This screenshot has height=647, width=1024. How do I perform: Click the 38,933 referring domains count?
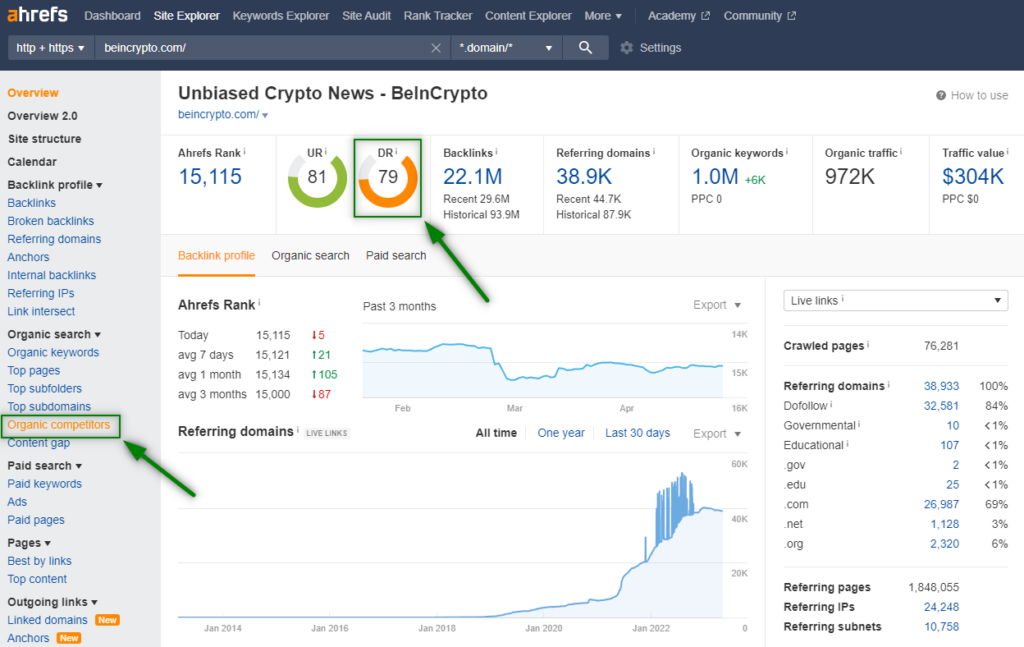941,386
